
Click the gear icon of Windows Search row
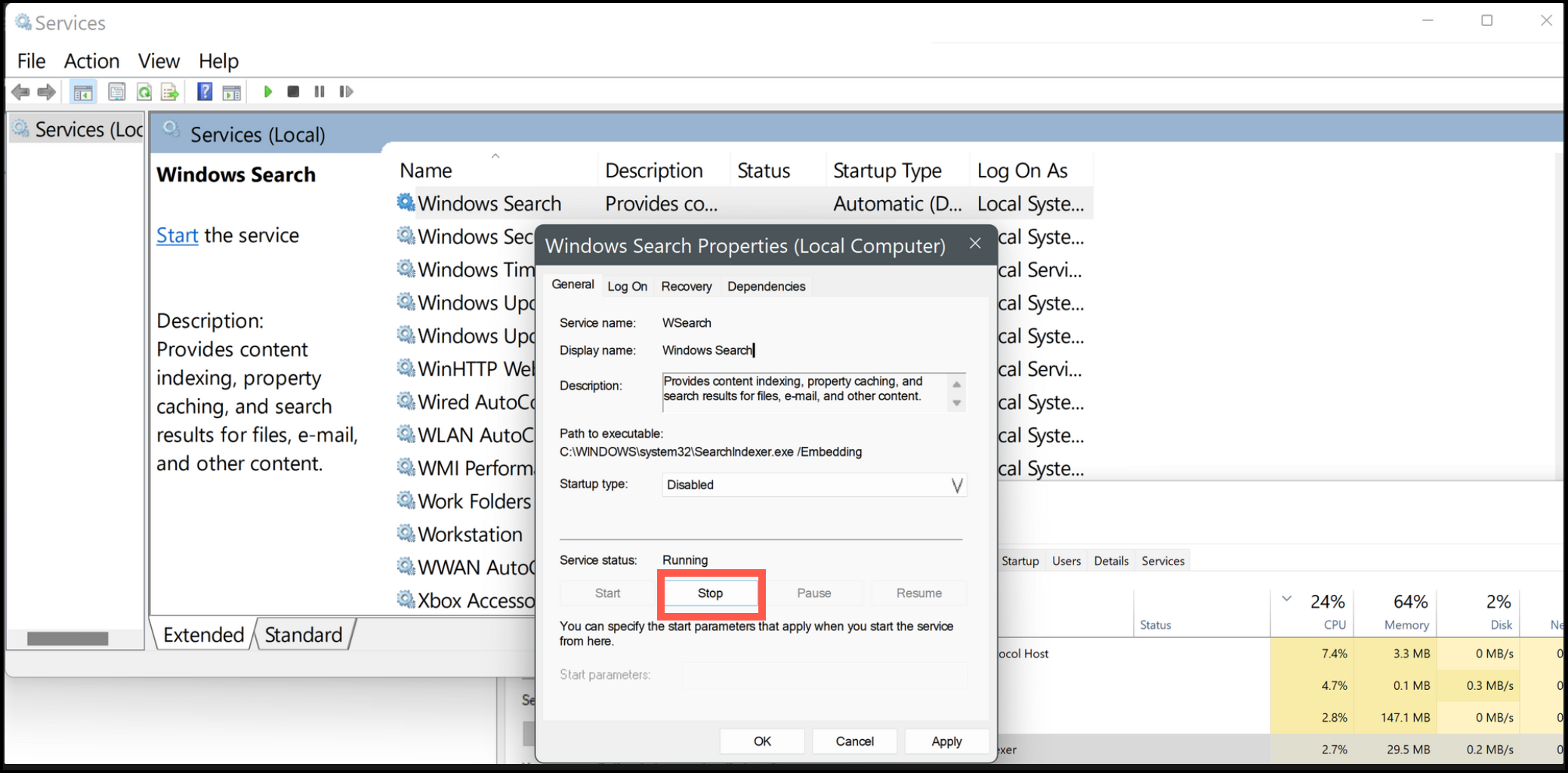(x=406, y=202)
